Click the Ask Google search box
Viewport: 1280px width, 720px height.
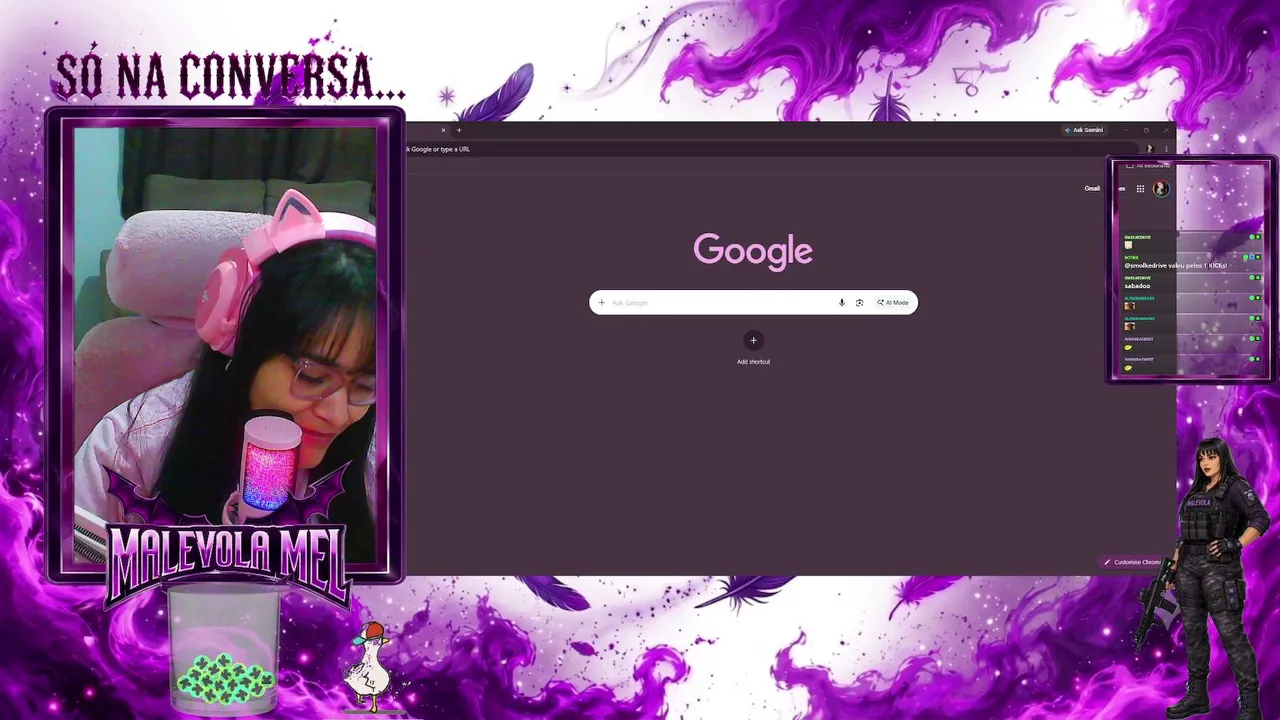point(753,302)
